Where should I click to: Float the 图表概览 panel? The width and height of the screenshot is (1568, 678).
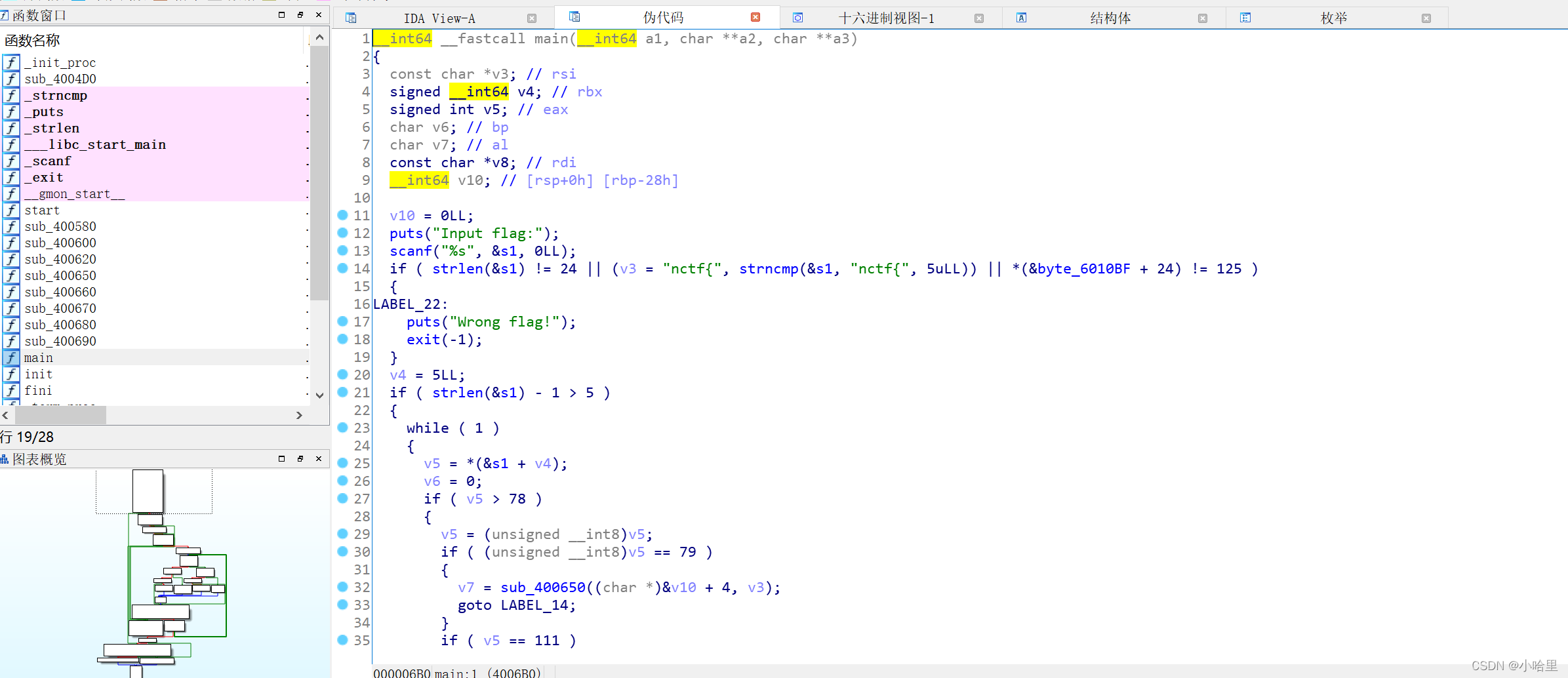pyautogui.click(x=300, y=458)
